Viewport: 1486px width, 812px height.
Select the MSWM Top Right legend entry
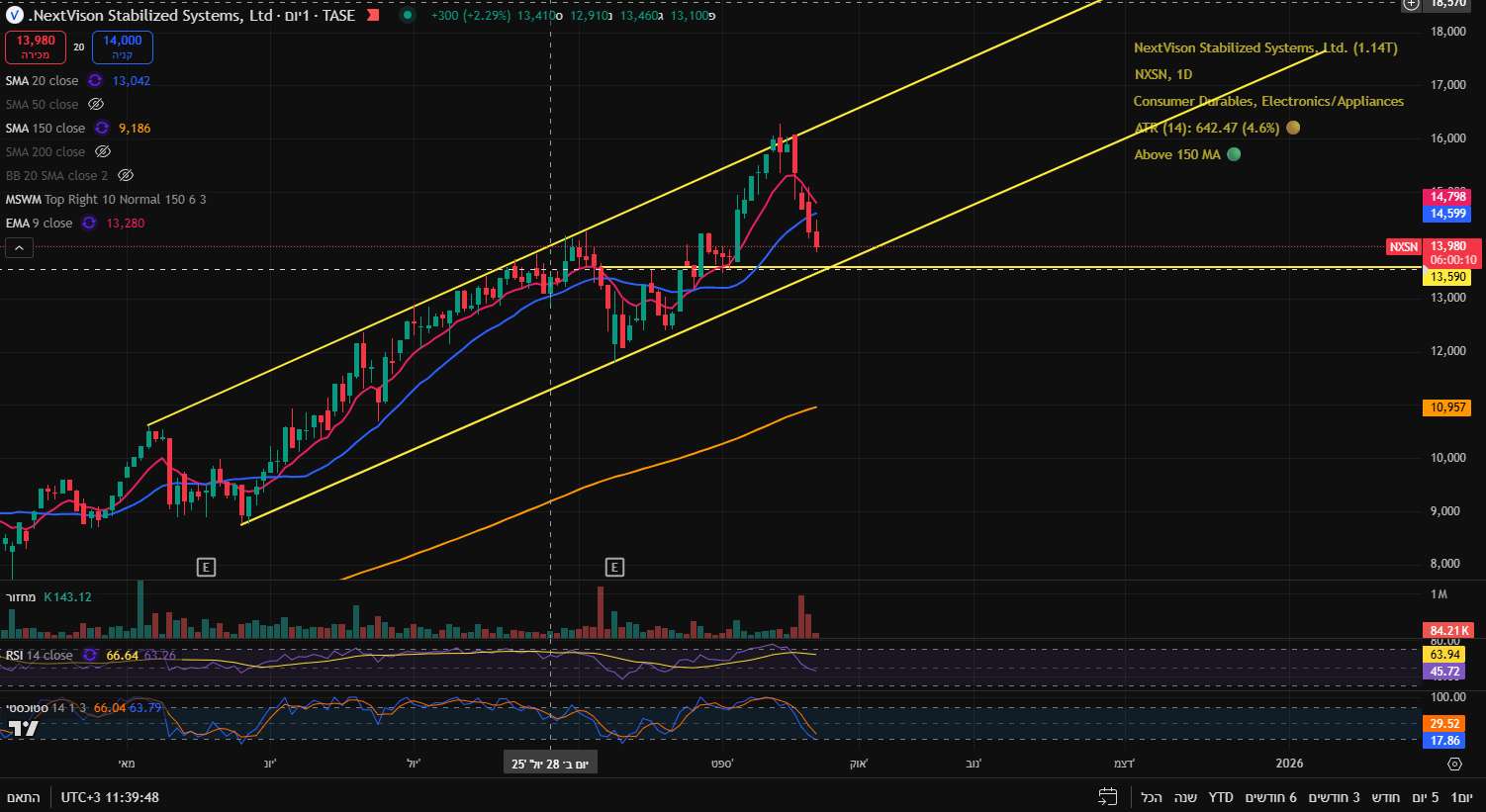pos(106,199)
